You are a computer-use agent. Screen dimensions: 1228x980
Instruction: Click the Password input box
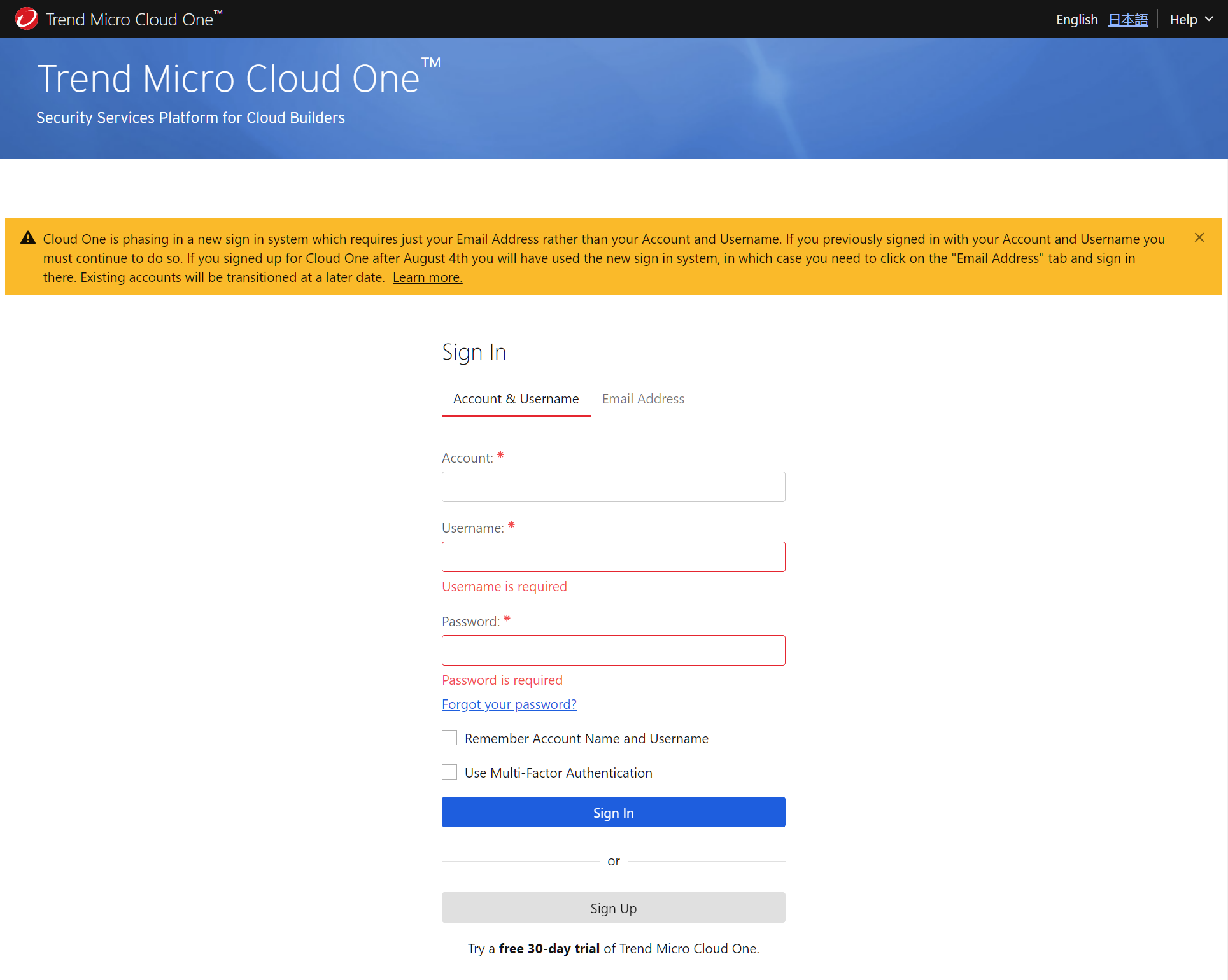pos(612,650)
